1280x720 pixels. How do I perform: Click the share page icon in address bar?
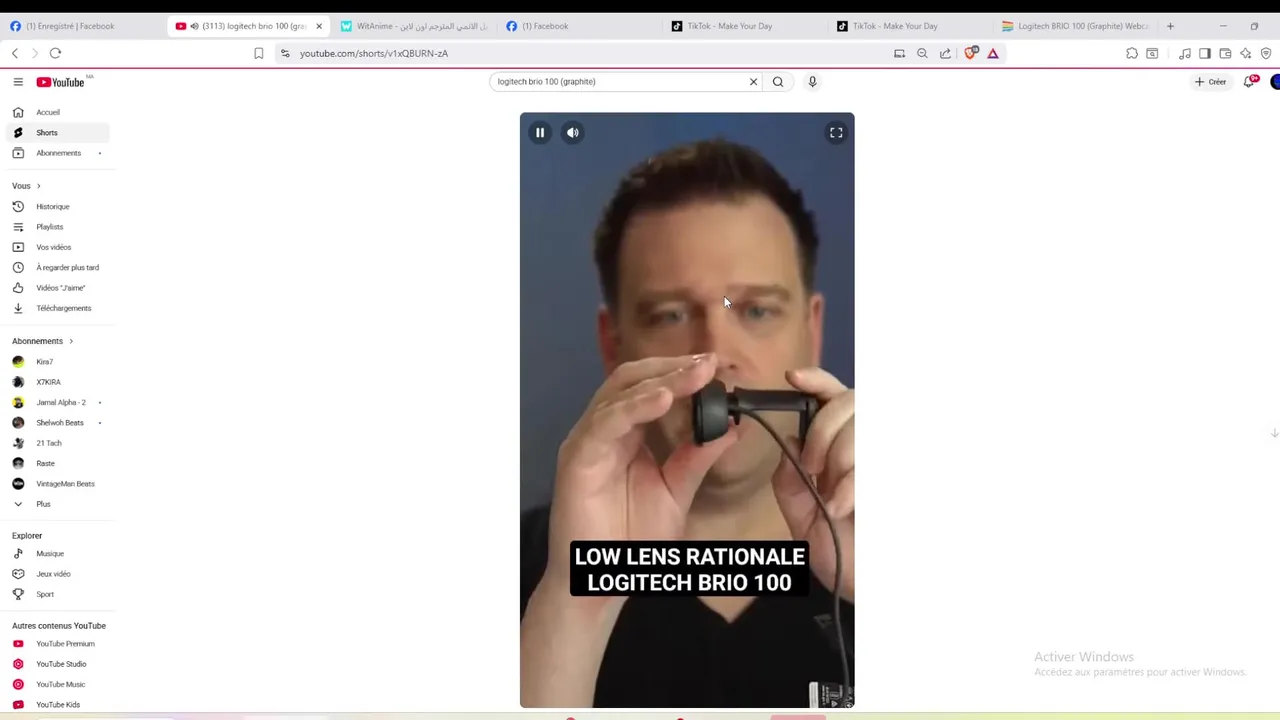945,53
